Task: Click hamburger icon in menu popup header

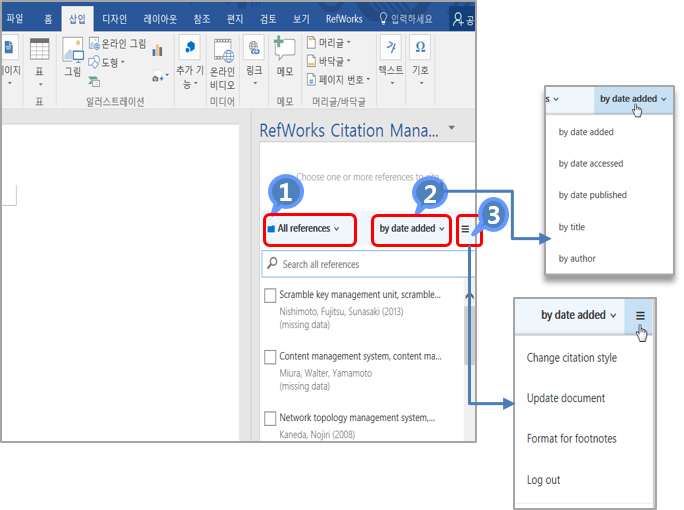Action: click(x=640, y=316)
